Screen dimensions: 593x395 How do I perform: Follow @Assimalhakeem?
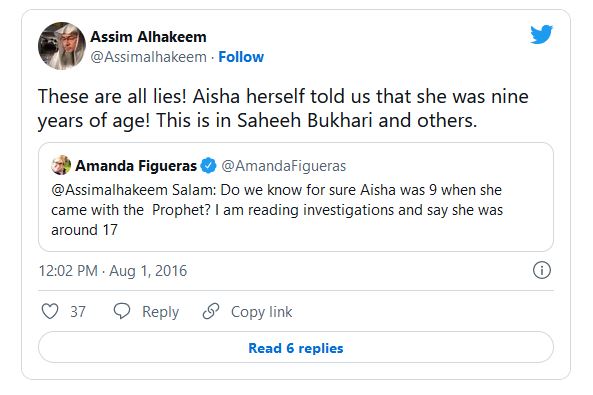pos(241,57)
